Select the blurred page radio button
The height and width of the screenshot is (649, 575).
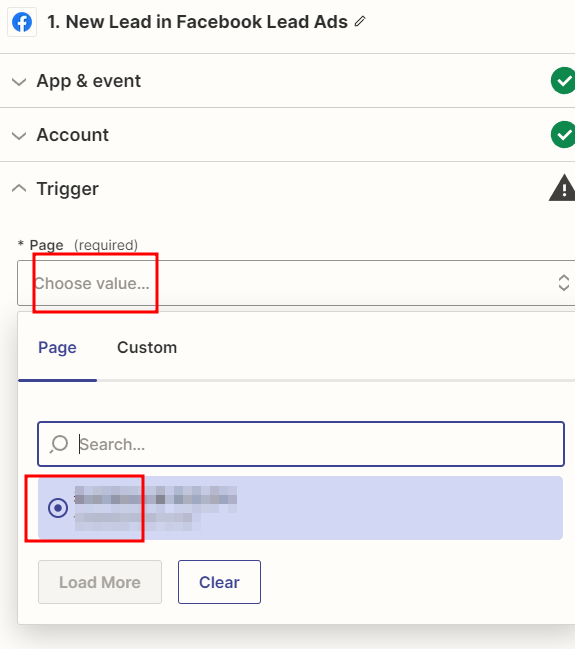click(x=58, y=508)
